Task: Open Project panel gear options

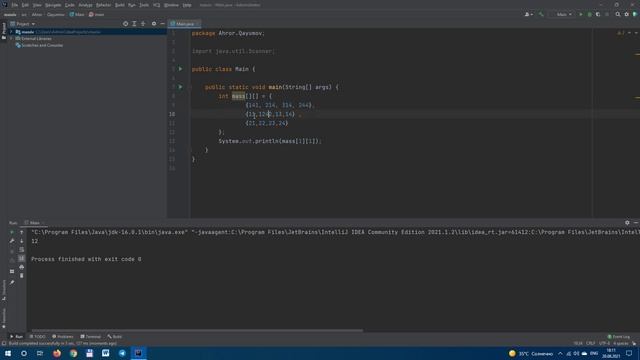Action: click(x=154, y=24)
